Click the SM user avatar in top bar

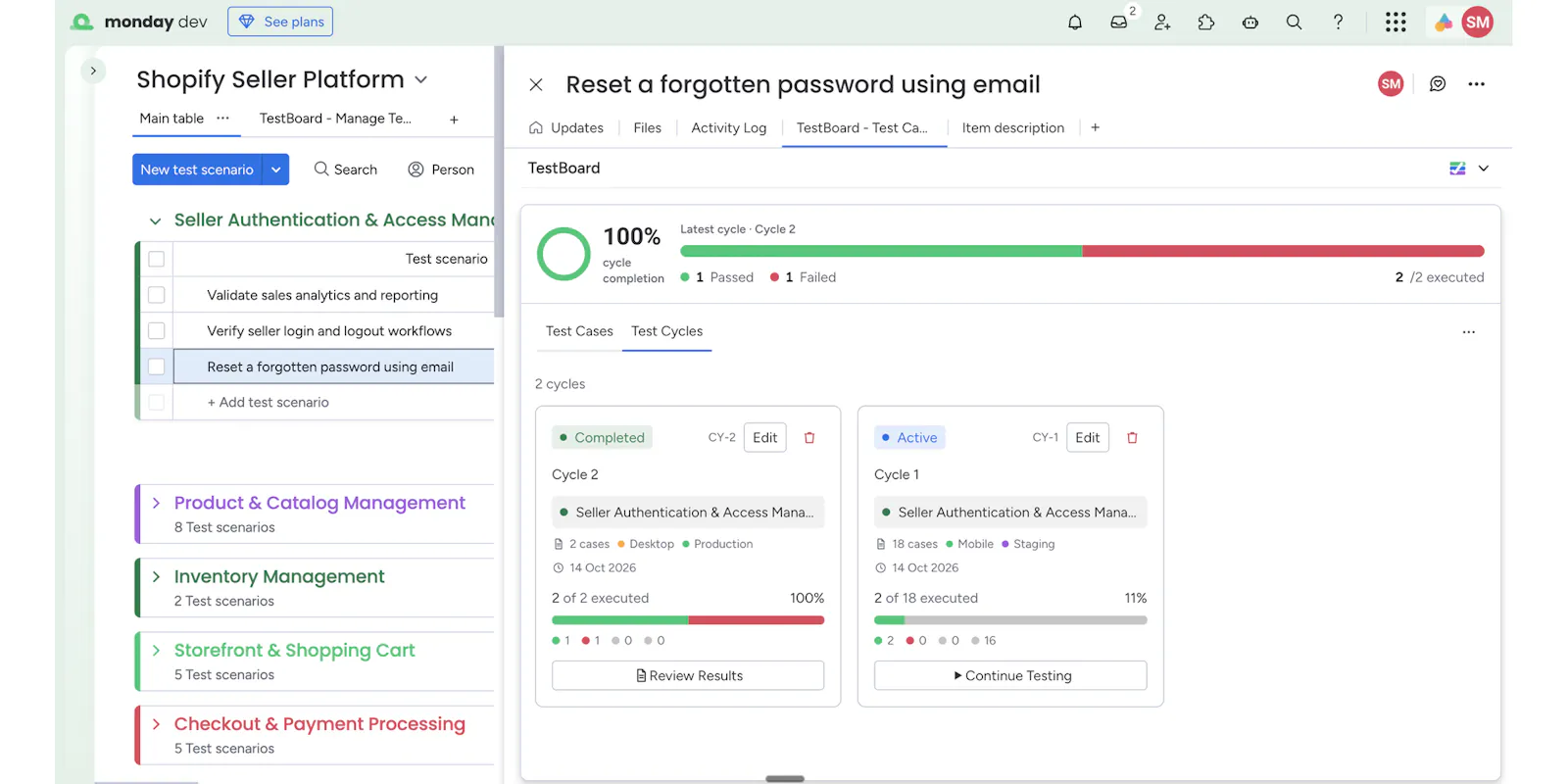(x=1477, y=22)
